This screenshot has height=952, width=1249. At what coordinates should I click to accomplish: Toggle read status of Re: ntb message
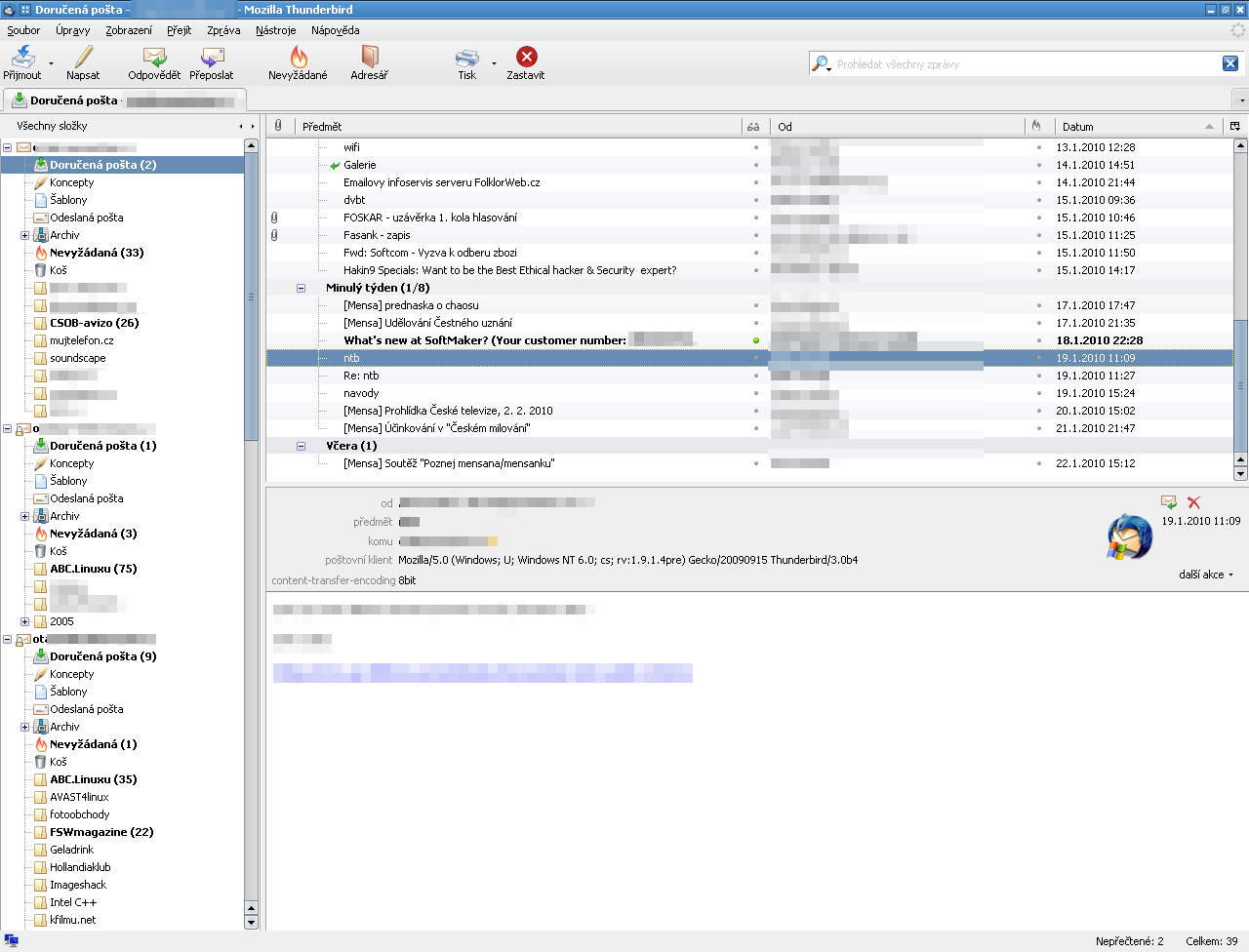[x=755, y=376]
